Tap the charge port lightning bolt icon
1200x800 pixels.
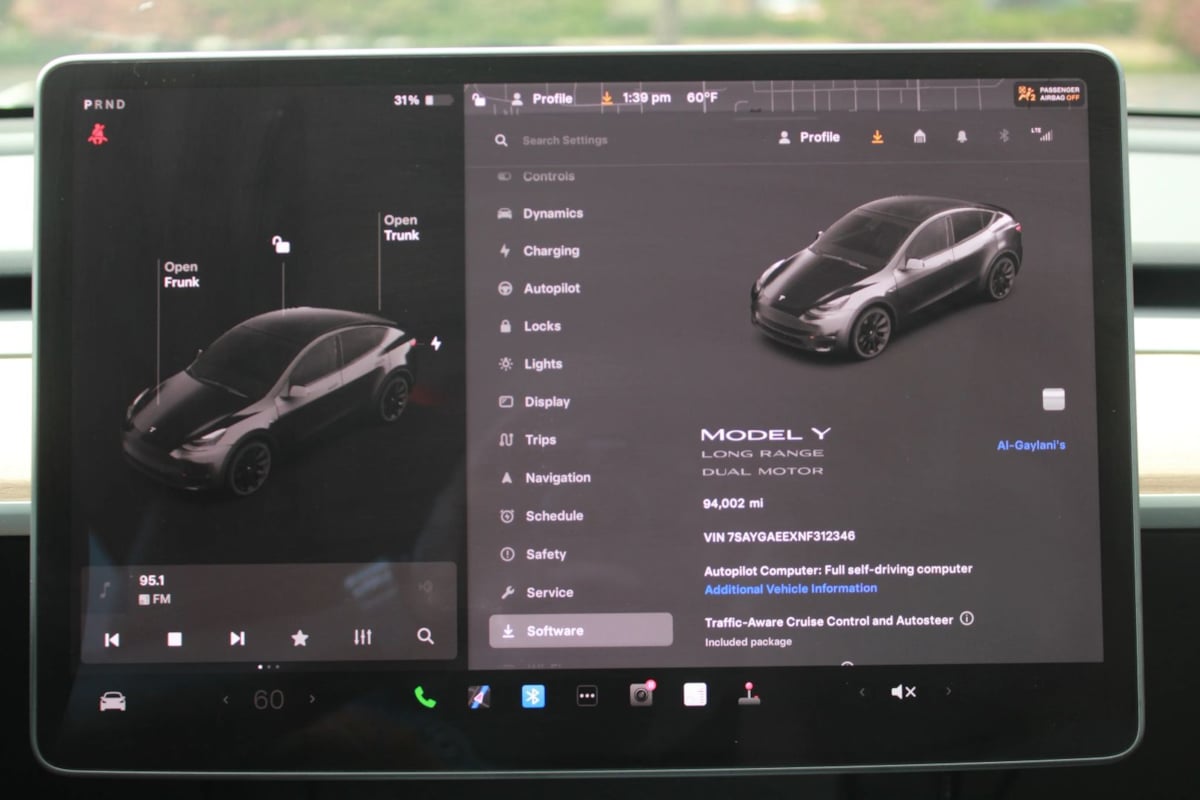pyautogui.click(x=436, y=343)
